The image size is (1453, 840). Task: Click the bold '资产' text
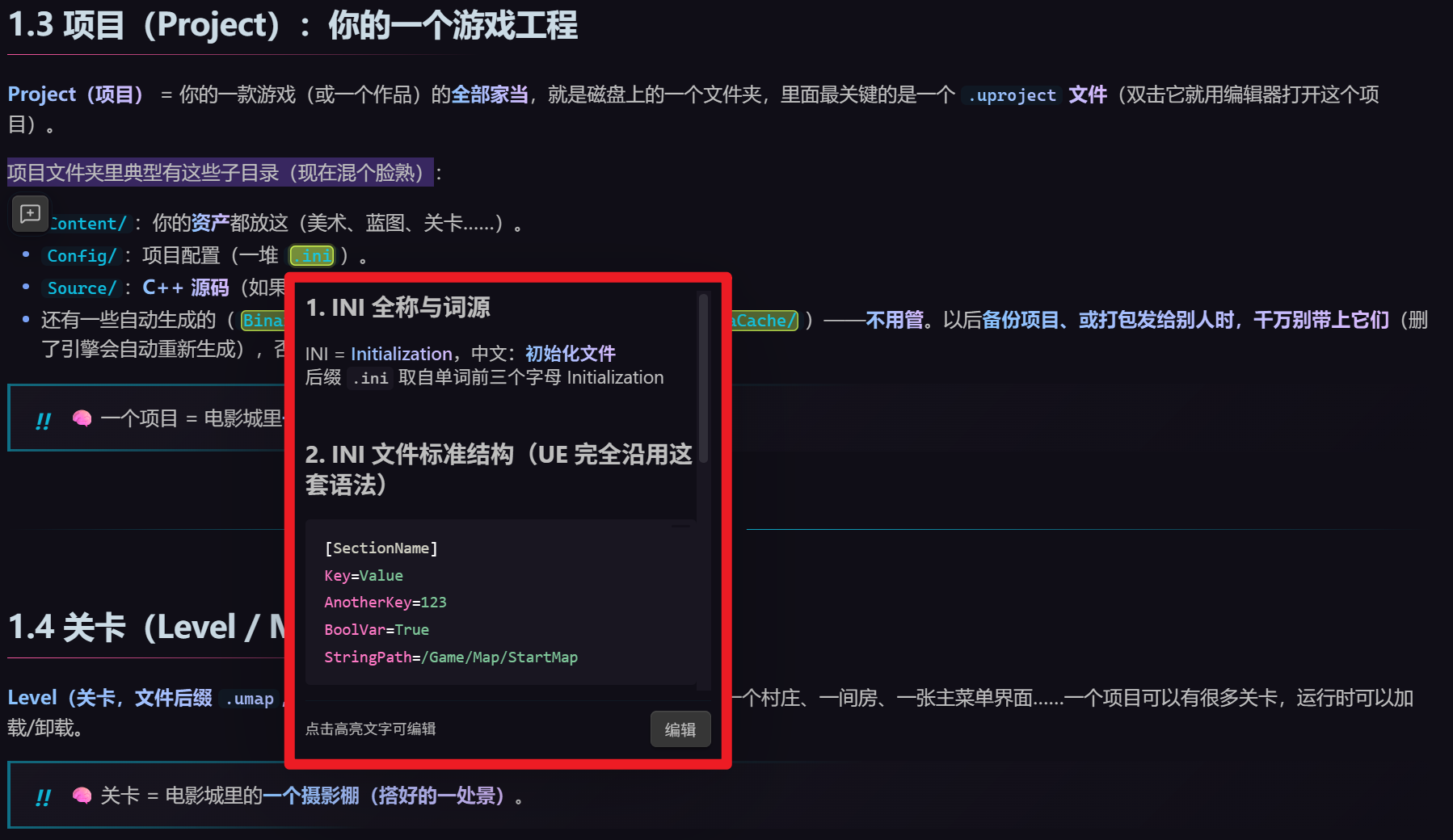point(210,223)
